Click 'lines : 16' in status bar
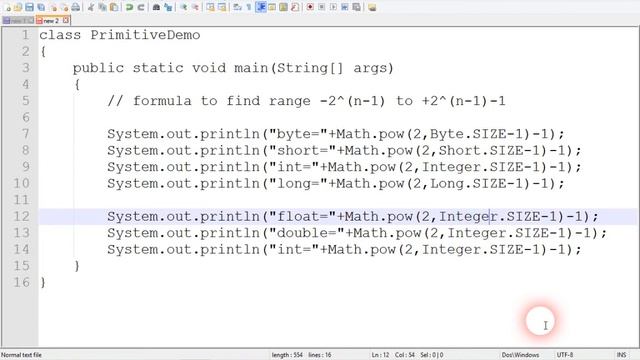 (x=320, y=355)
